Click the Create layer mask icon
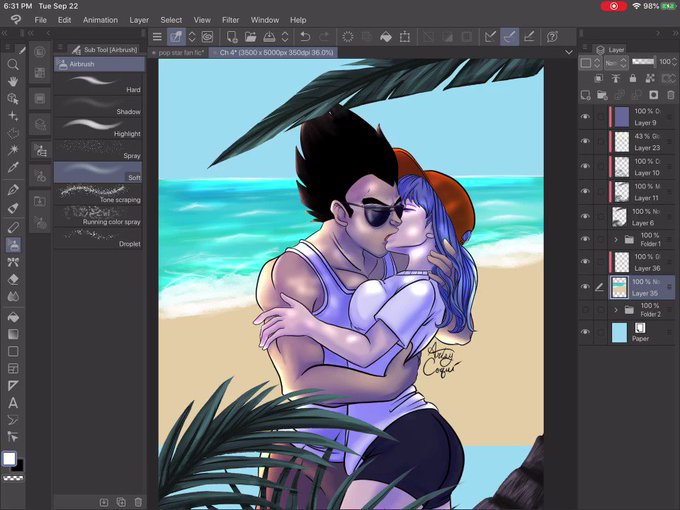The image size is (680, 510). (x=654, y=95)
